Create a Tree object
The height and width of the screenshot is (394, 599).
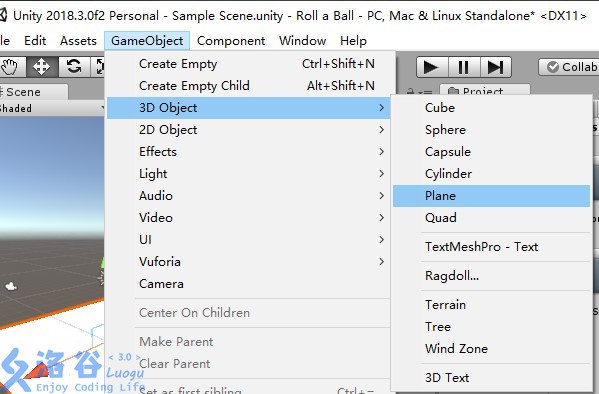[x=491, y=327]
